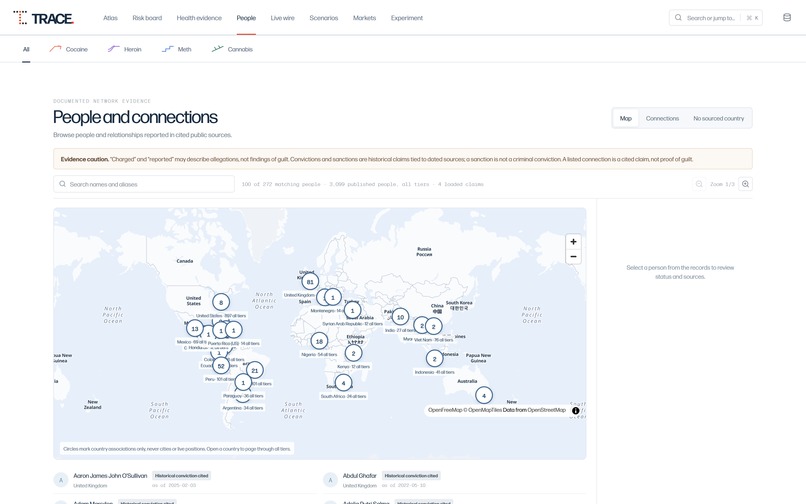Click the Indonesia · 41 all tiers label
806x504 pixels.
point(434,372)
